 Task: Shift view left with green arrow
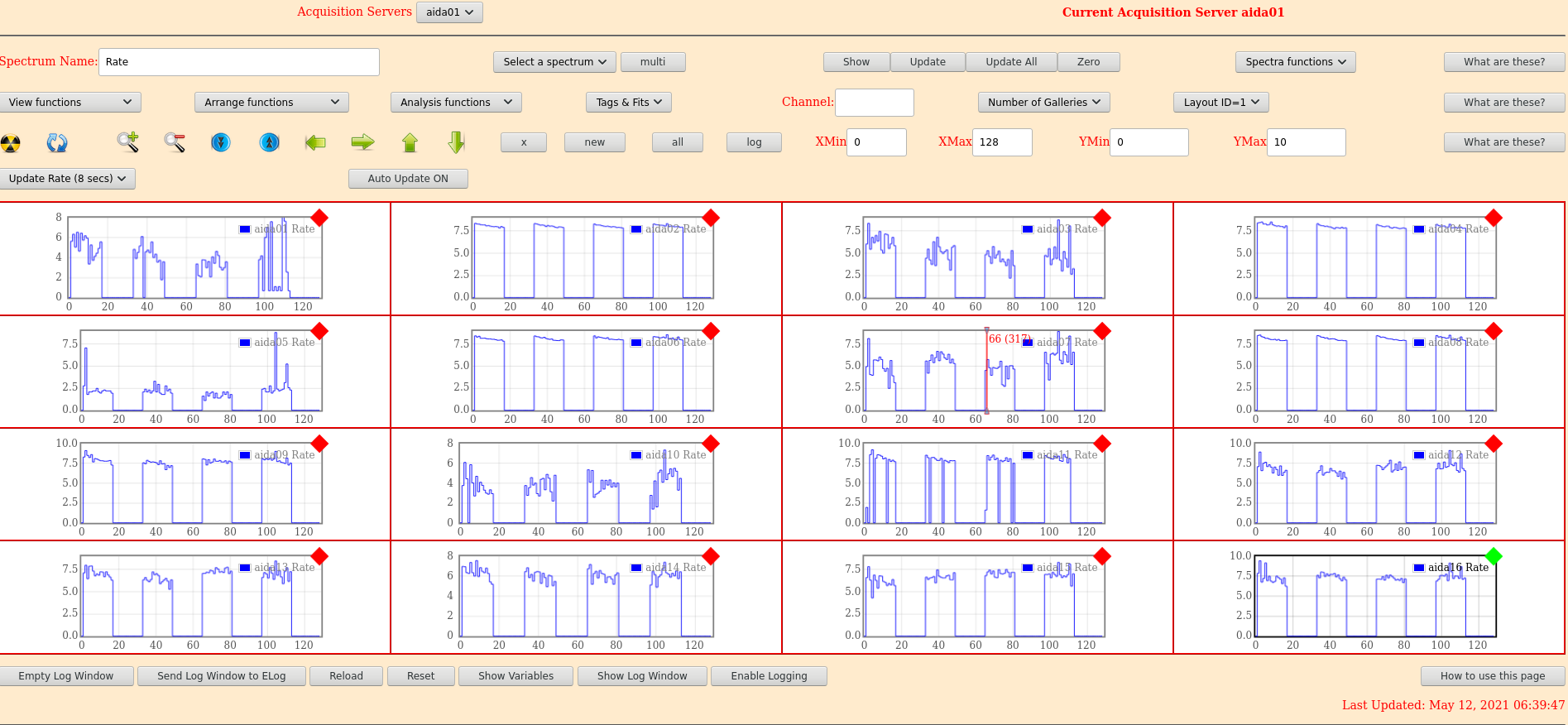pos(315,142)
